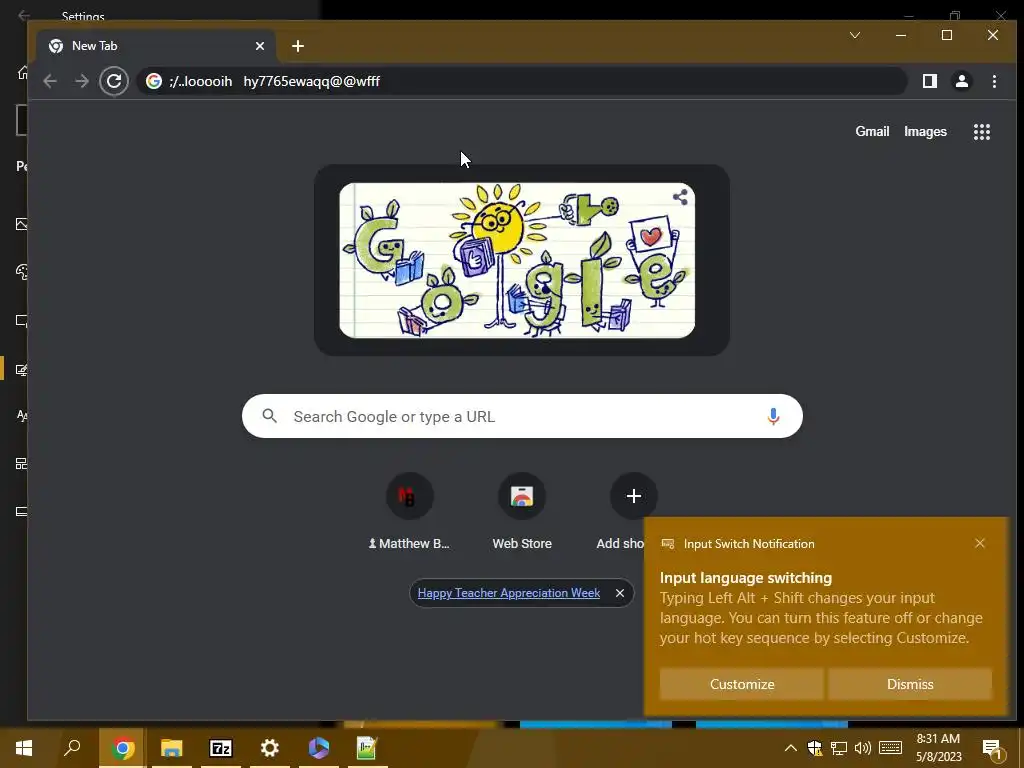Click the Google icon in the address bar
1024x768 pixels.
pos(153,81)
